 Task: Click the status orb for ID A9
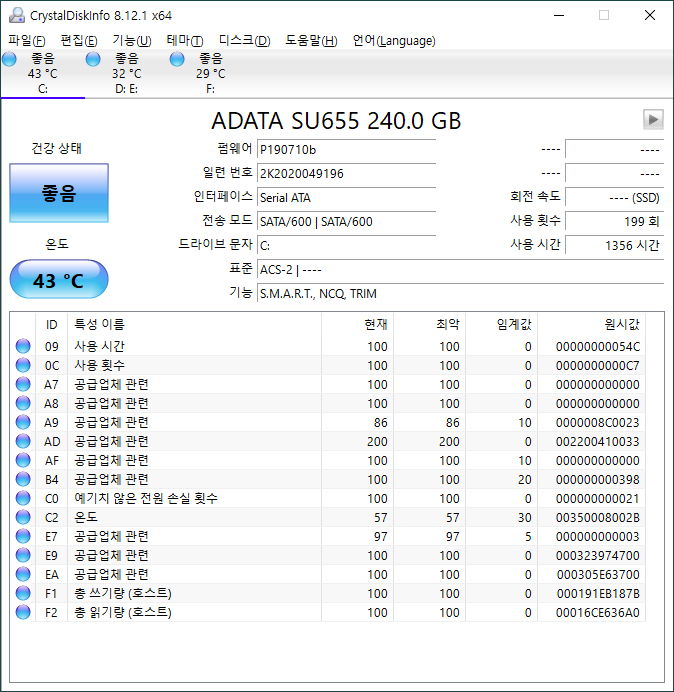click(x=23, y=422)
